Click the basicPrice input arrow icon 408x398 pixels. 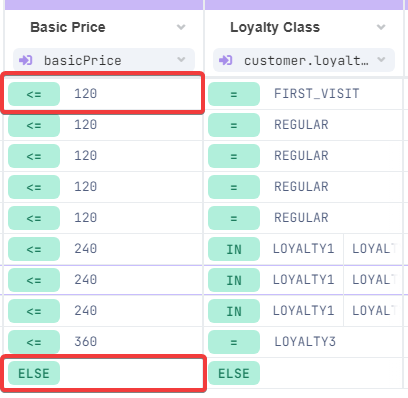point(26,60)
